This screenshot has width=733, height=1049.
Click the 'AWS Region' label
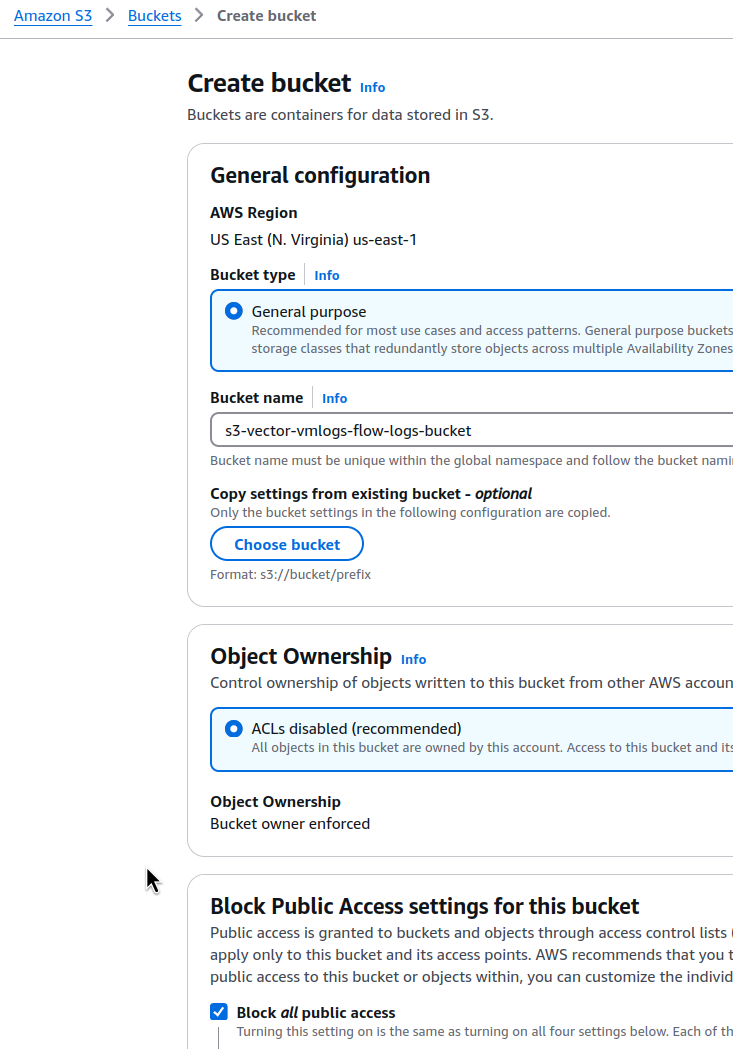[x=253, y=213]
